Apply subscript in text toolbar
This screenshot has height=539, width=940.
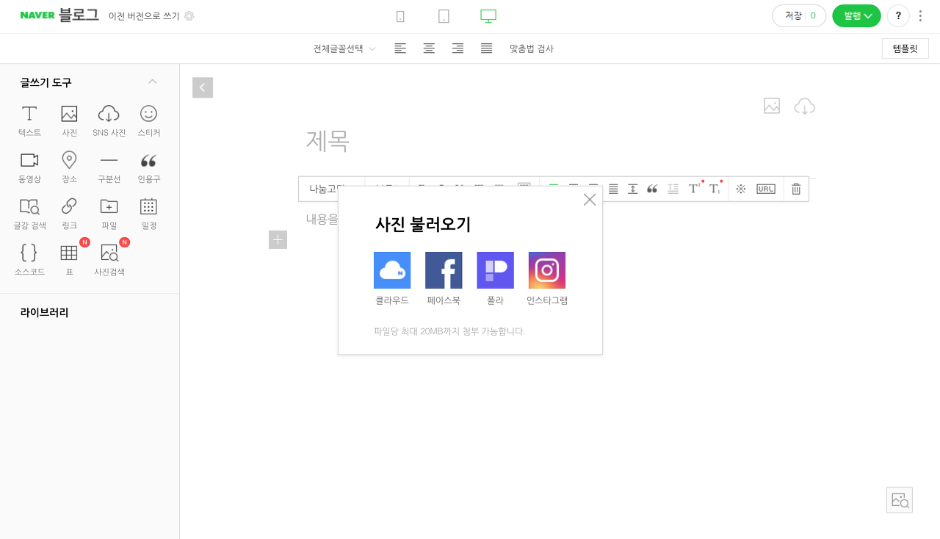(715, 188)
